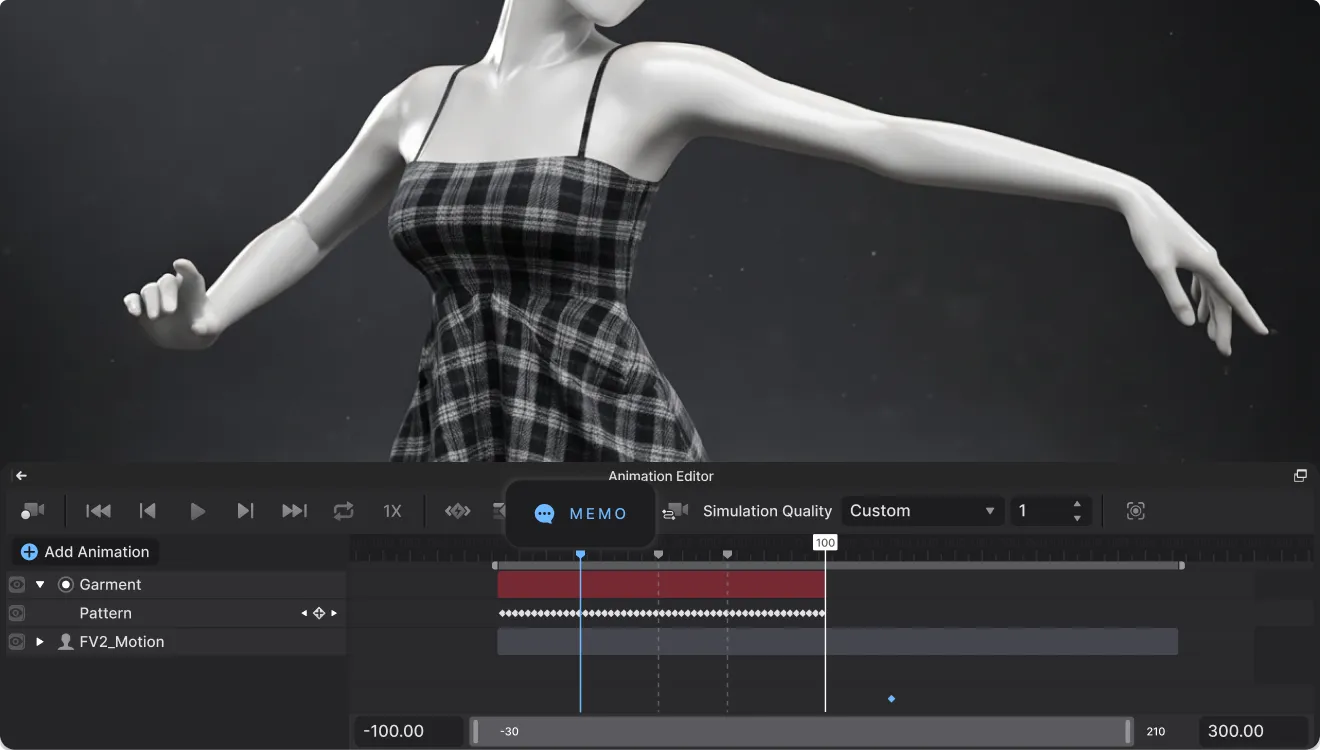The image size is (1320, 750).
Task: Open the Simulation Quality dropdown
Action: click(x=921, y=510)
